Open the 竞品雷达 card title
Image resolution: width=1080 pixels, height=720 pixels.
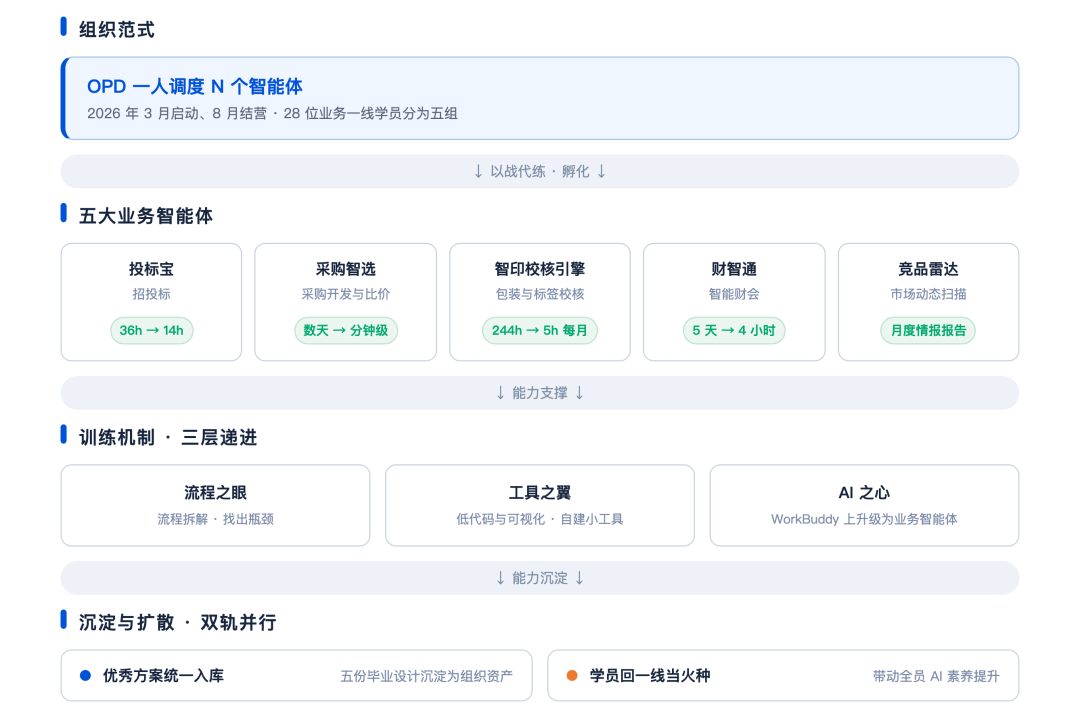[928, 269]
